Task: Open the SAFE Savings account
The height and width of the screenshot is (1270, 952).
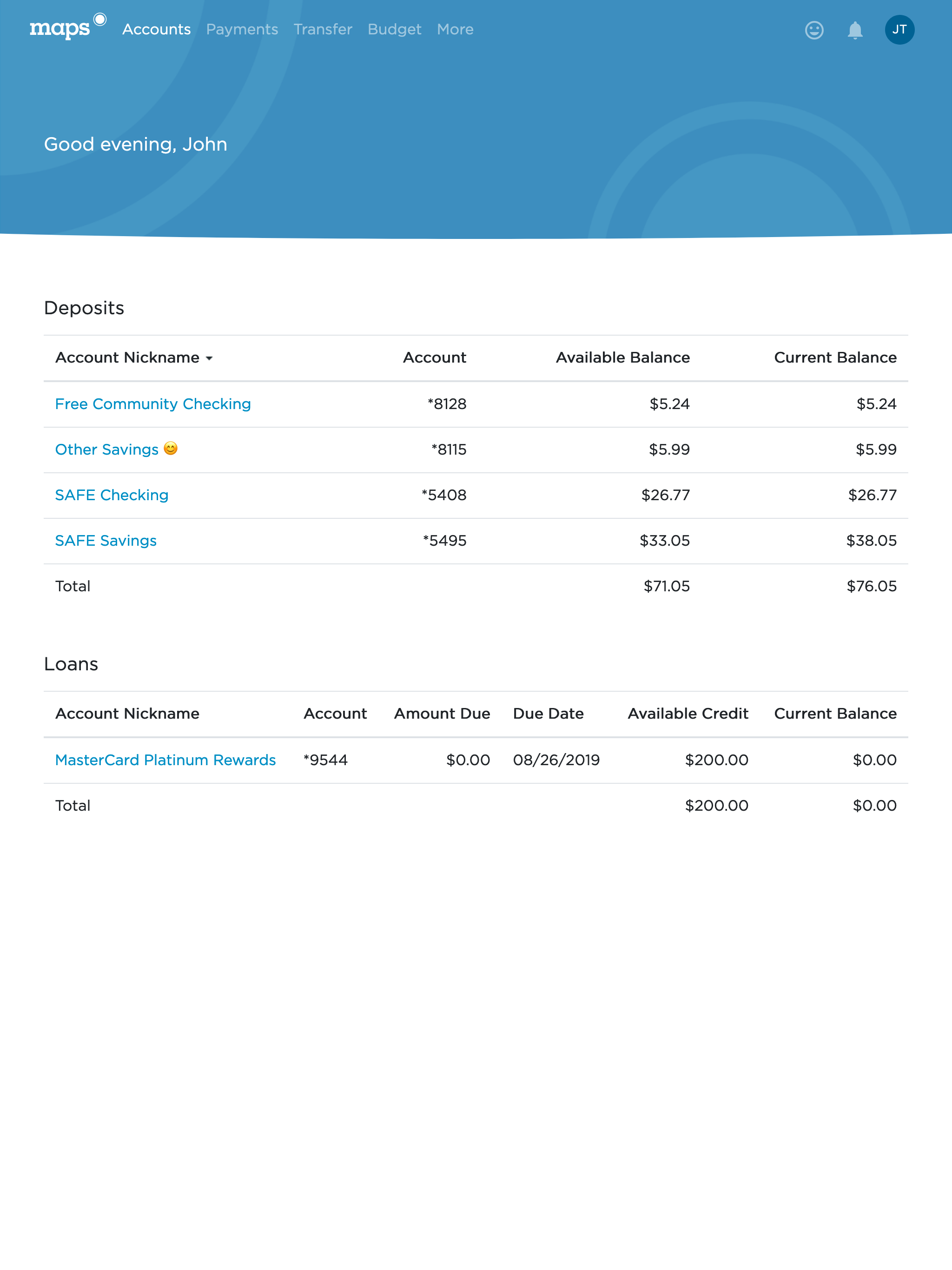Action: coord(106,540)
